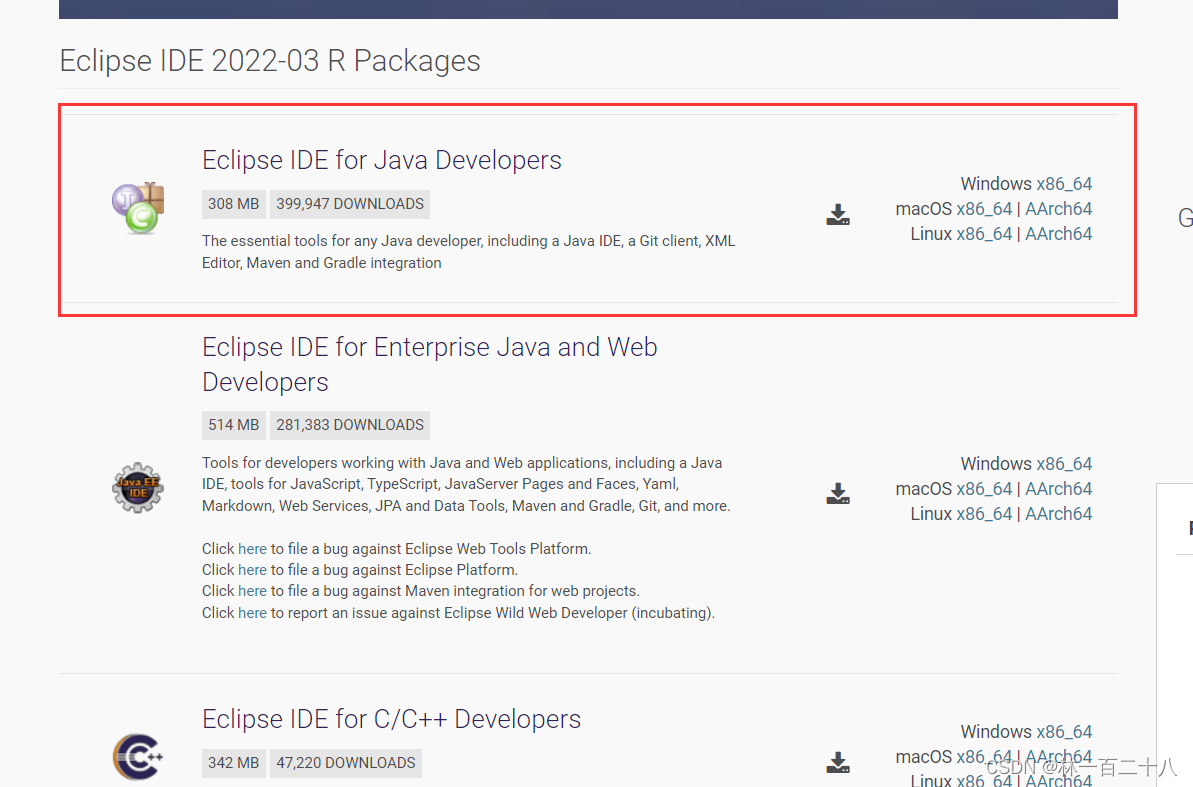This screenshot has width=1193, height=787.
Task: Open the Eclipse IDE for Java Developers title
Action: pos(382,161)
